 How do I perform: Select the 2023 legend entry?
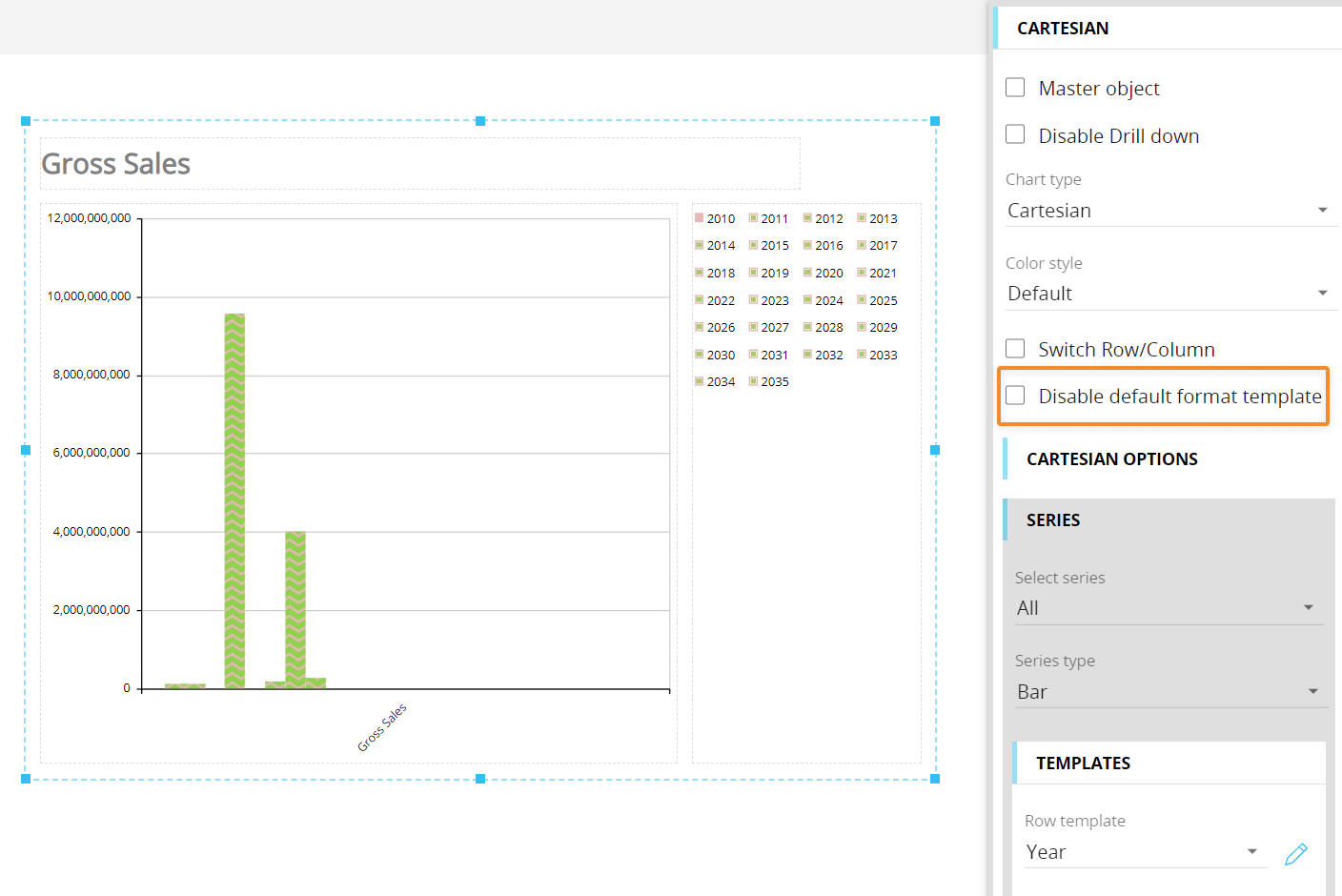770,300
